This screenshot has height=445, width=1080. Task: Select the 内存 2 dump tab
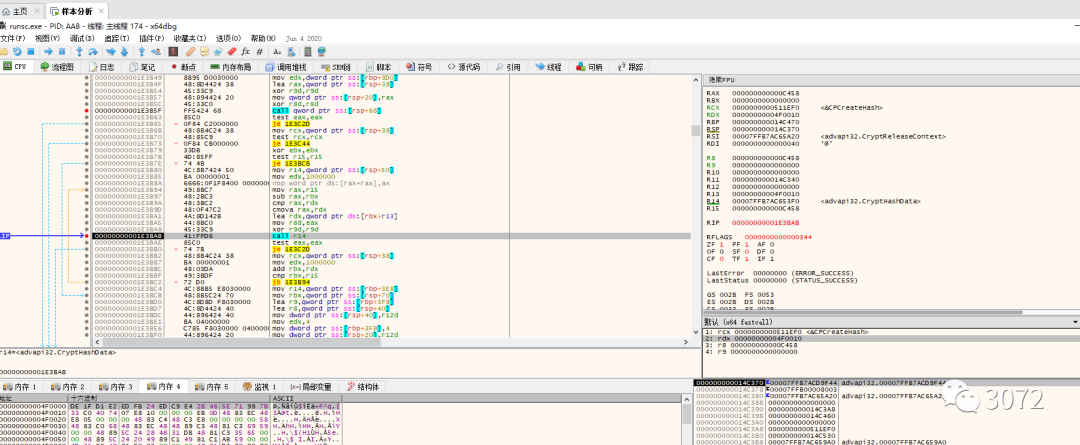pyautogui.click(x=68, y=386)
